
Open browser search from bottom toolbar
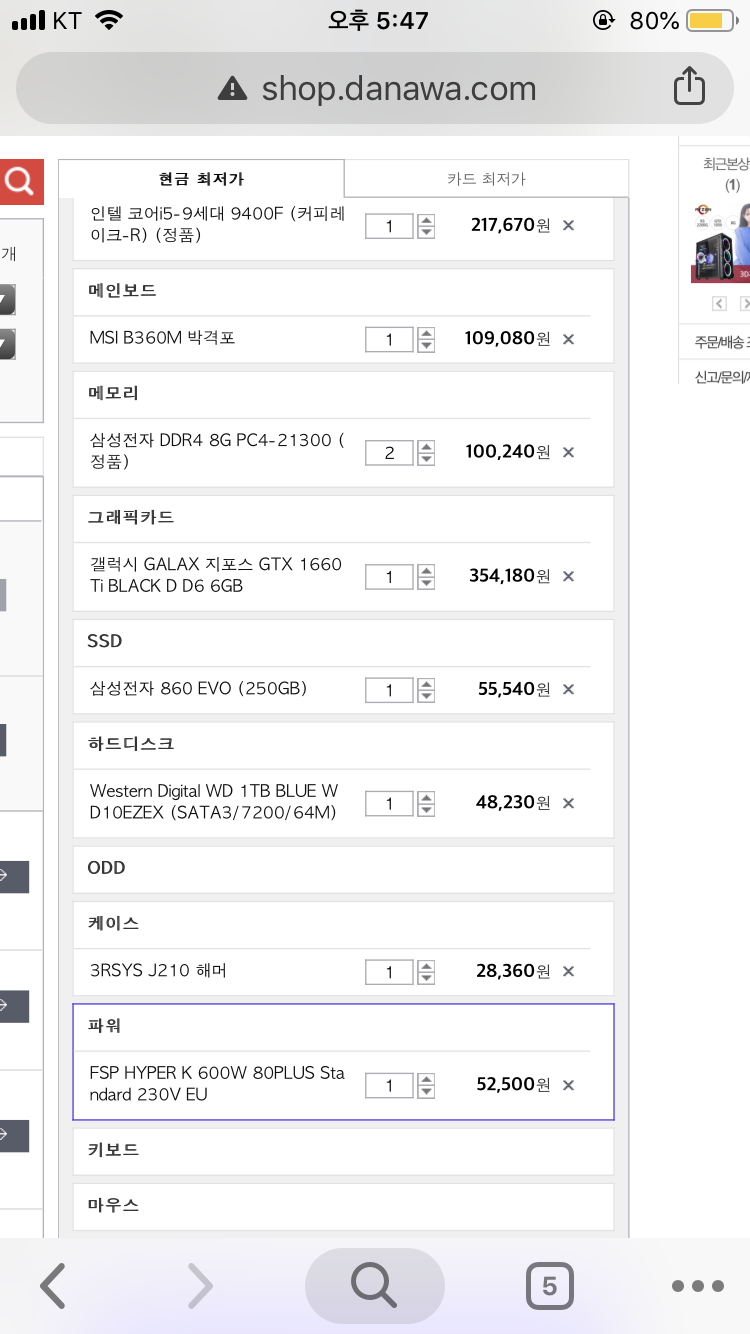click(374, 1285)
